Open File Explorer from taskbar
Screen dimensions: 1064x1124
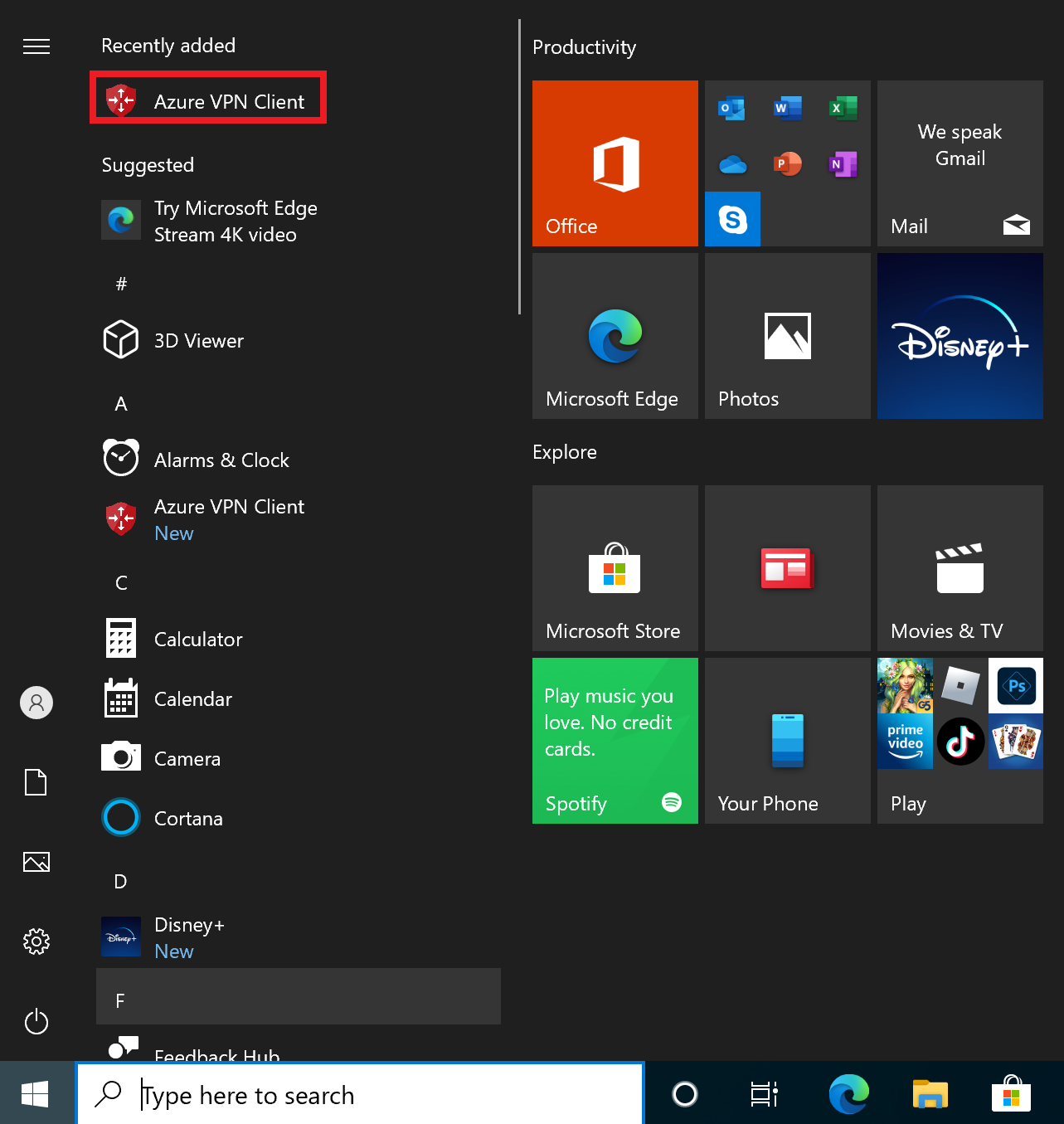(x=930, y=1094)
